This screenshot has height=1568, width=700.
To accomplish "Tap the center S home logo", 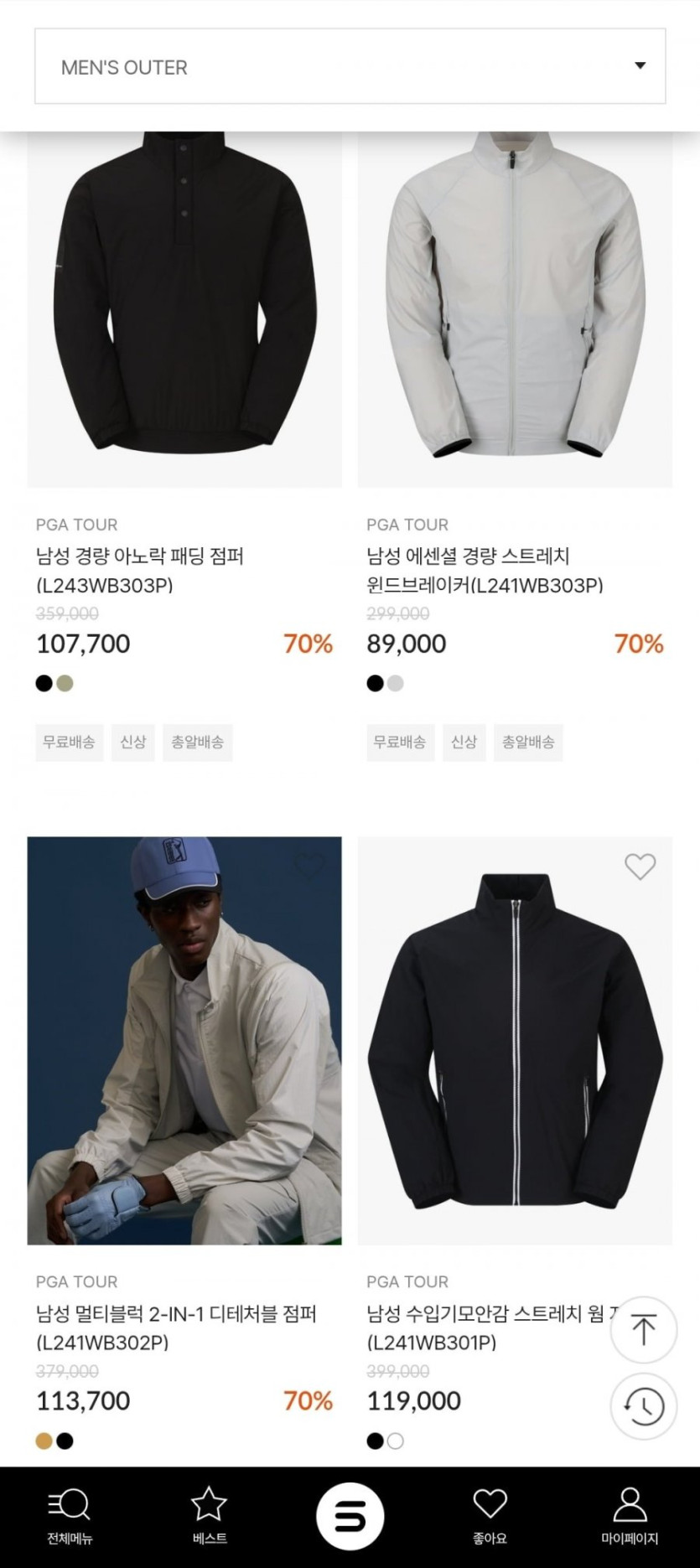I will point(350,1516).
